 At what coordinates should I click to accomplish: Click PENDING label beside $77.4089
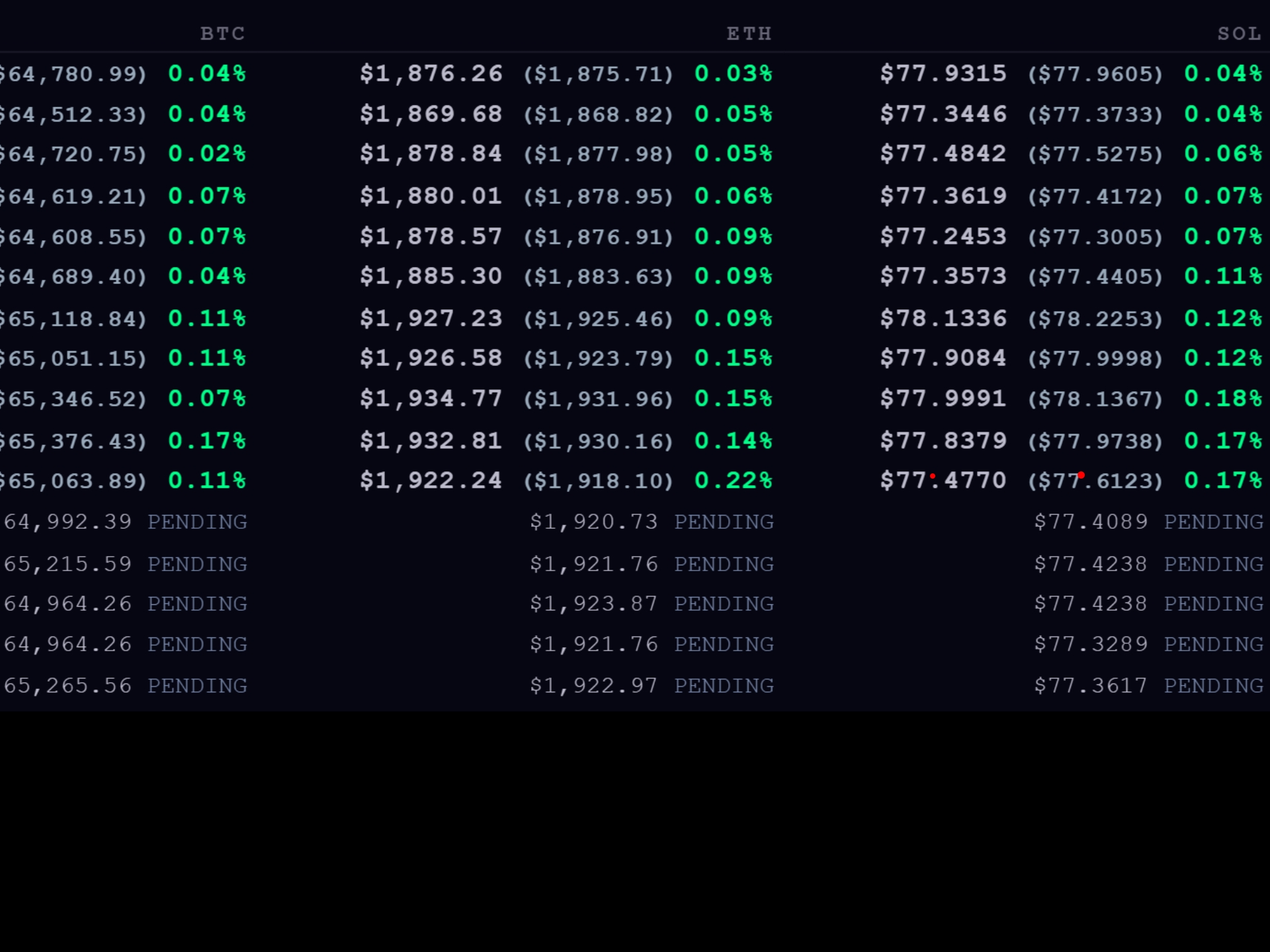(x=1214, y=522)
